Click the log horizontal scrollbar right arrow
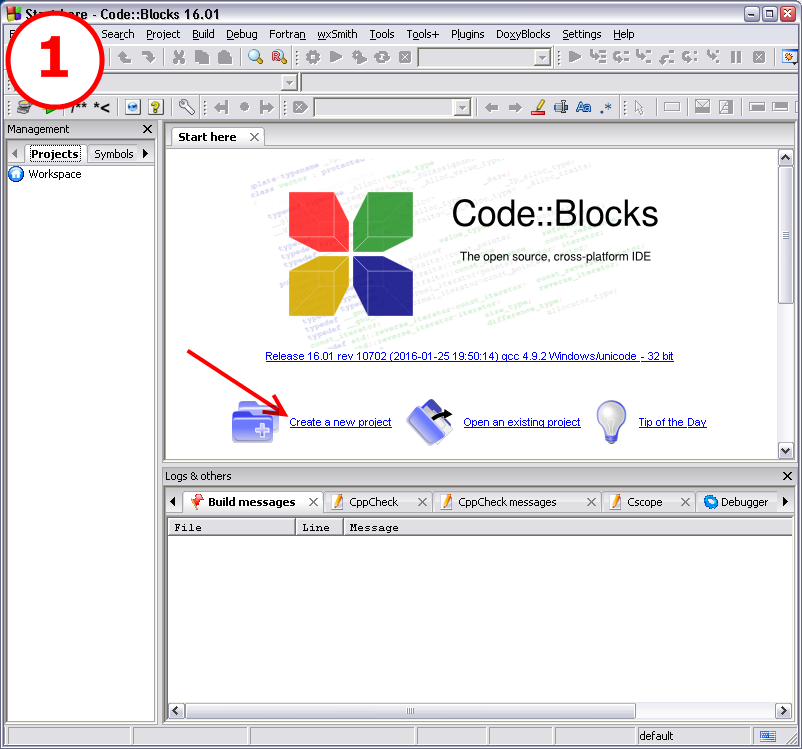Screen dimensions: 802x749 [783, 711]
